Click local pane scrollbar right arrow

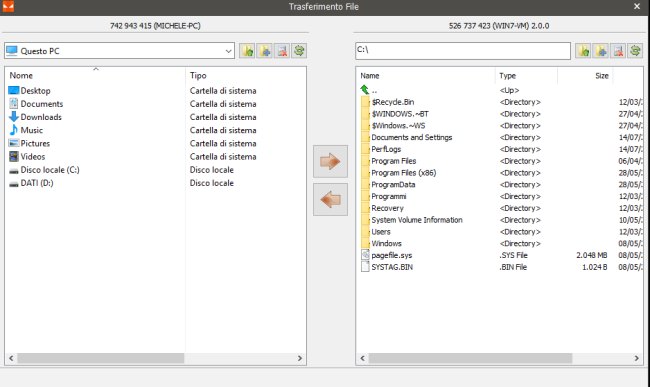click(300, 358)
